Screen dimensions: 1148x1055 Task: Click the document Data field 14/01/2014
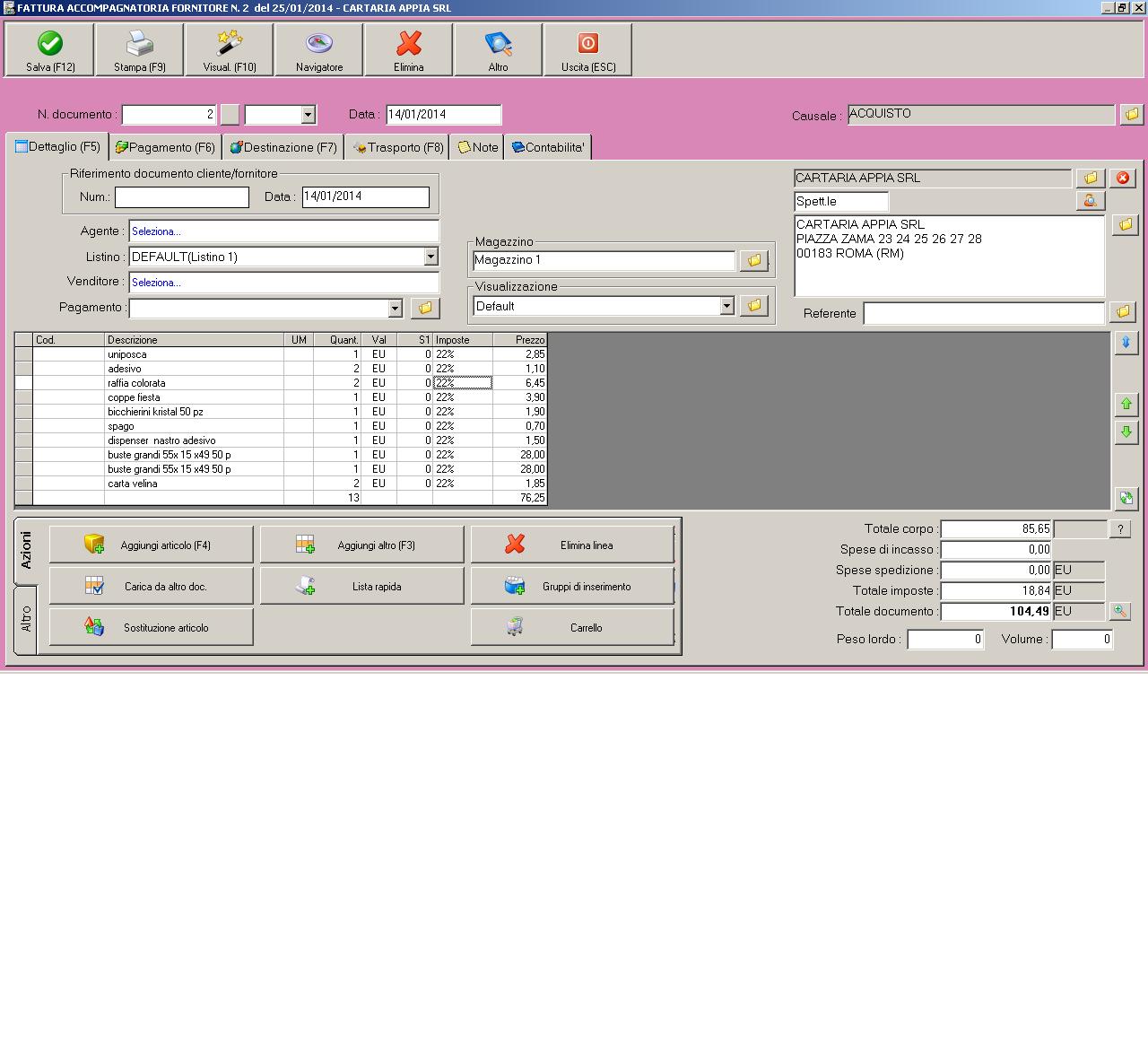(443, 115)
